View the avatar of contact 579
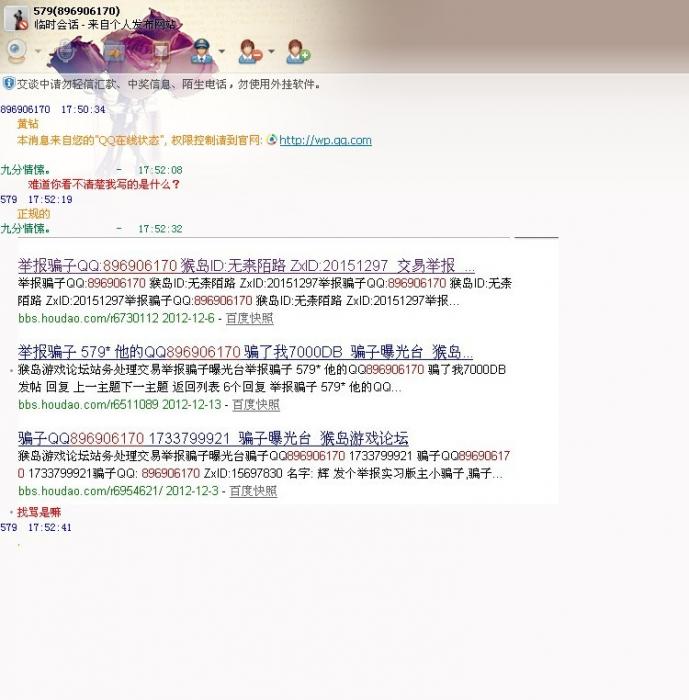 click(16, 18)
